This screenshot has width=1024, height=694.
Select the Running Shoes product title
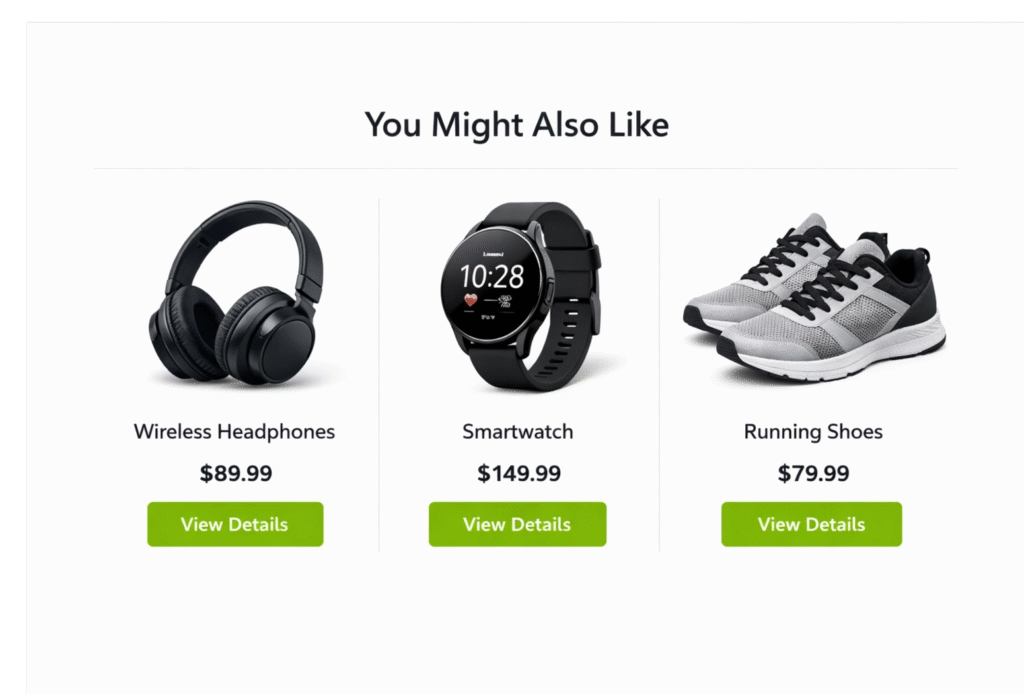coord(813,432)
